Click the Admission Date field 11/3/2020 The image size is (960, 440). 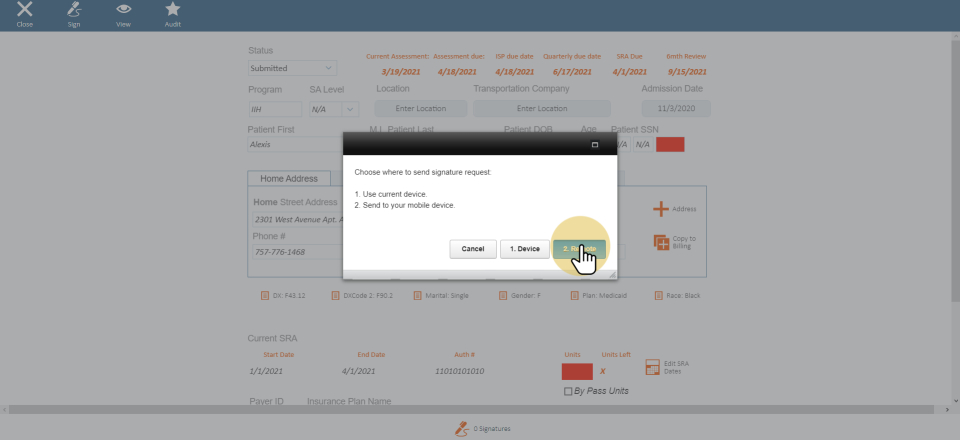[x=676, y=109]
